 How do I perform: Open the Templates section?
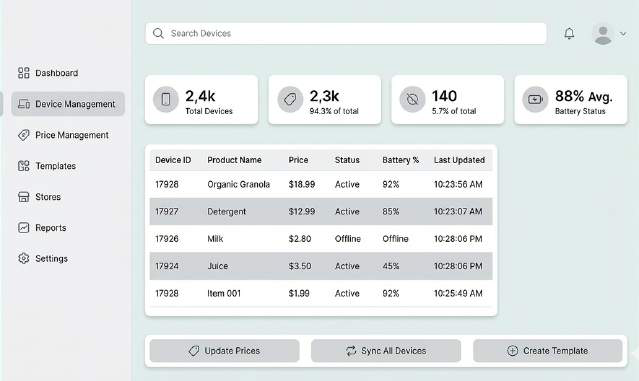55,166
